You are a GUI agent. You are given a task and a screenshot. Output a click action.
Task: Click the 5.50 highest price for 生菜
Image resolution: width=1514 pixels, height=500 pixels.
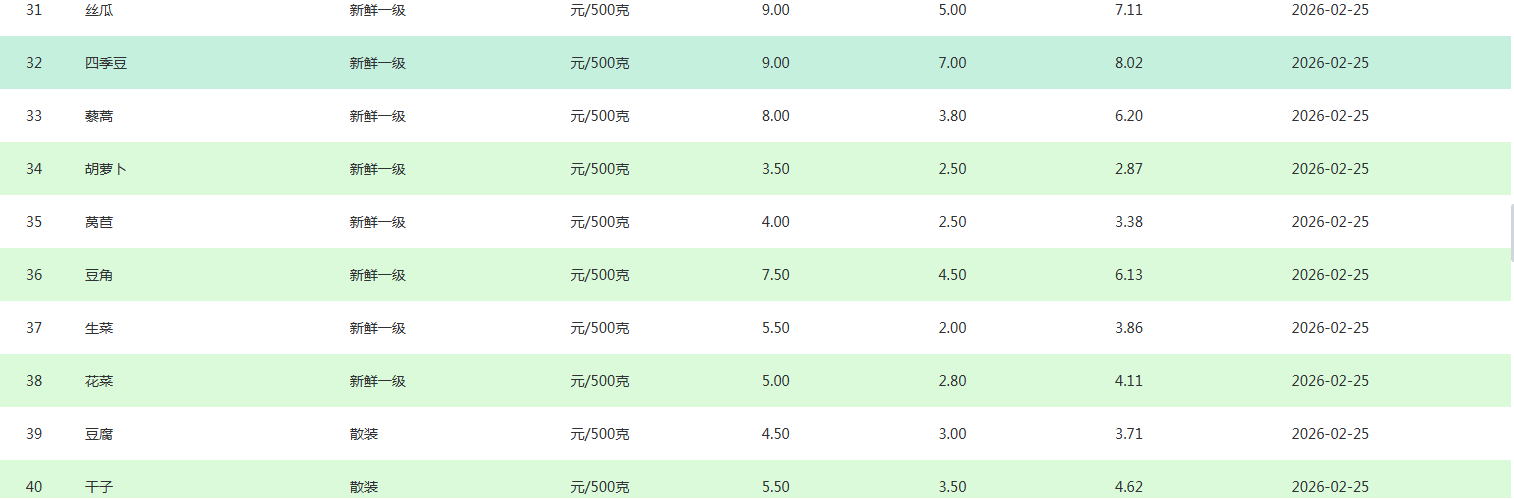776,328
